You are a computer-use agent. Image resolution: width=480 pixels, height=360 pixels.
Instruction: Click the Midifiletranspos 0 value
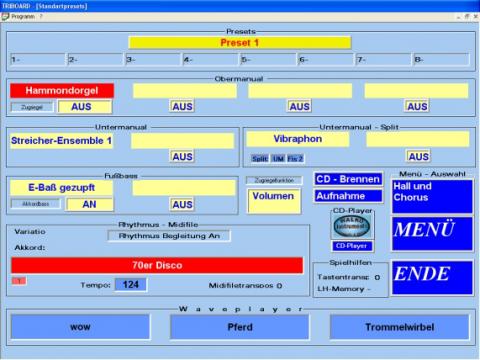click(279, 286)
